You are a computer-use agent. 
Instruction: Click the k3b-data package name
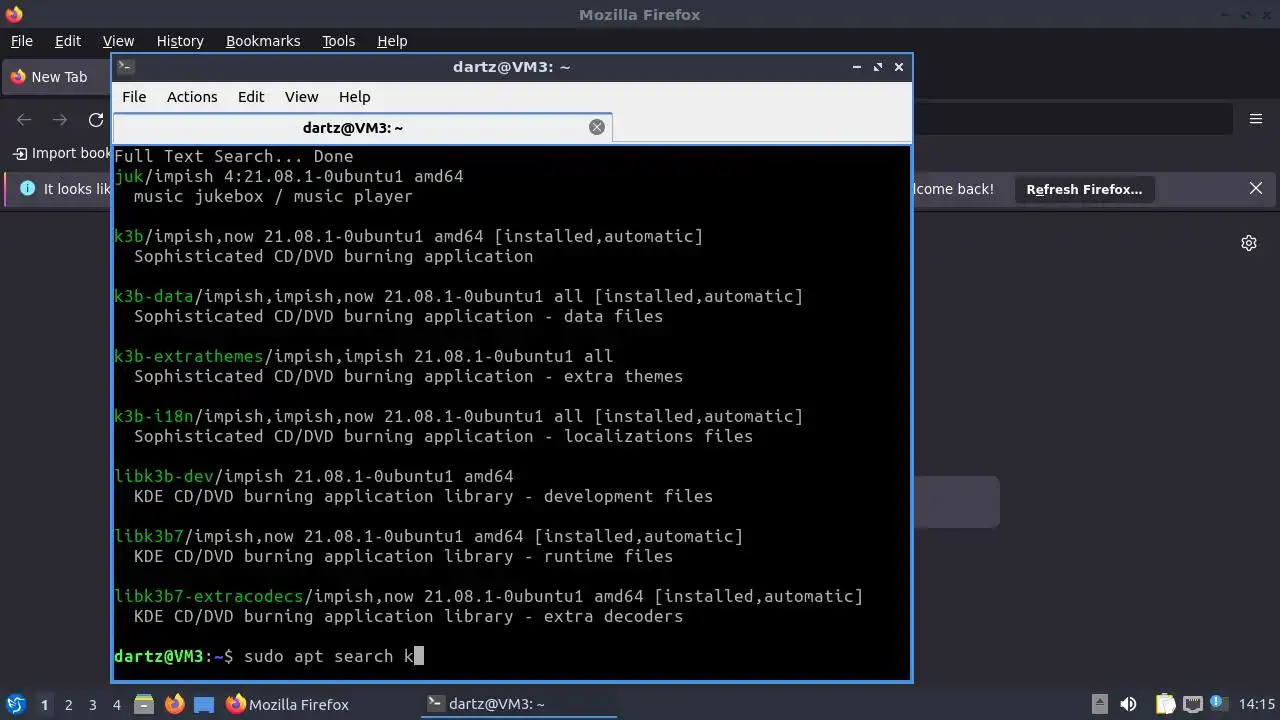[x=154, y=296]
